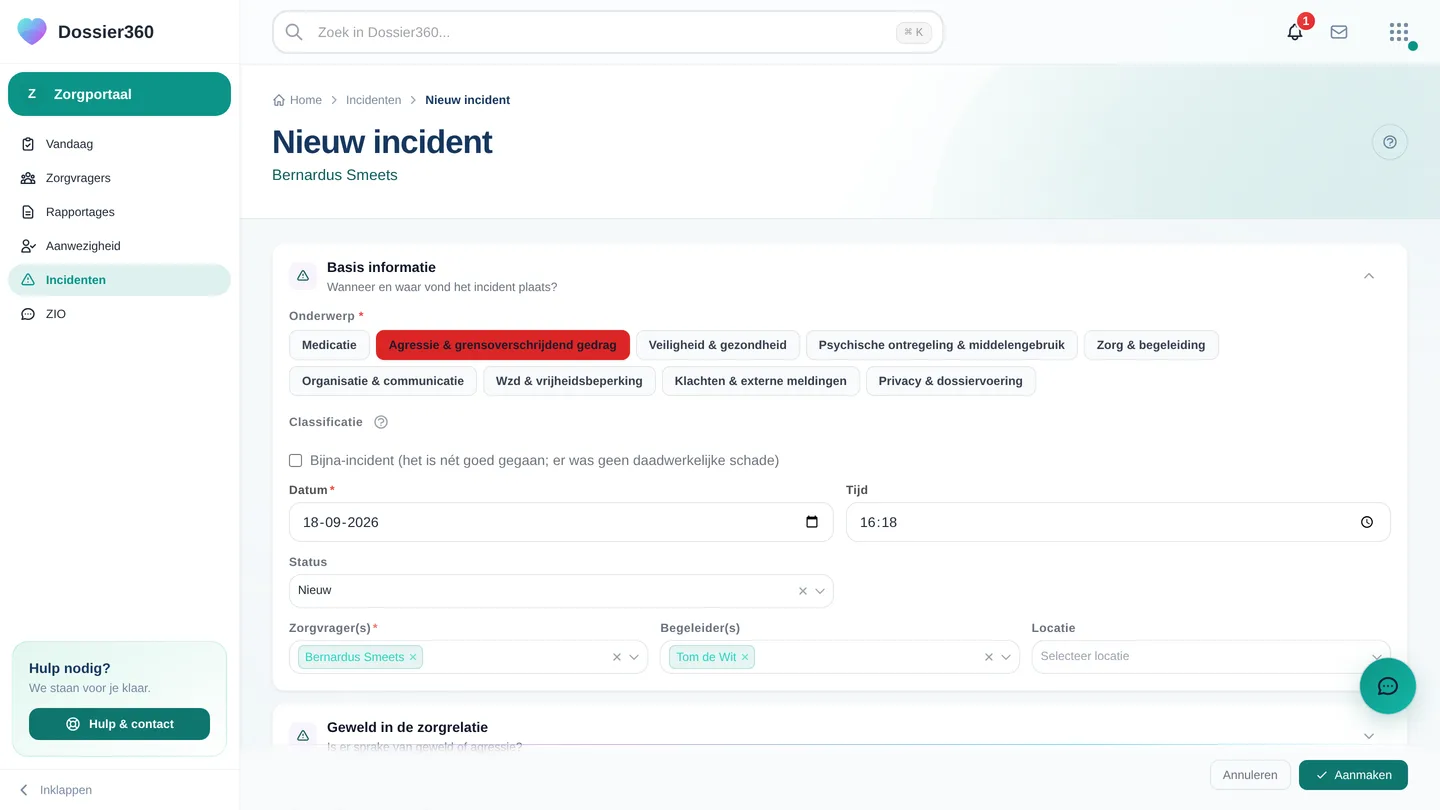This screenshot has height=810, width=1440.
Task: Open the Status dropdown arrow
Action: pyautogui.click(x=820, y=591)
